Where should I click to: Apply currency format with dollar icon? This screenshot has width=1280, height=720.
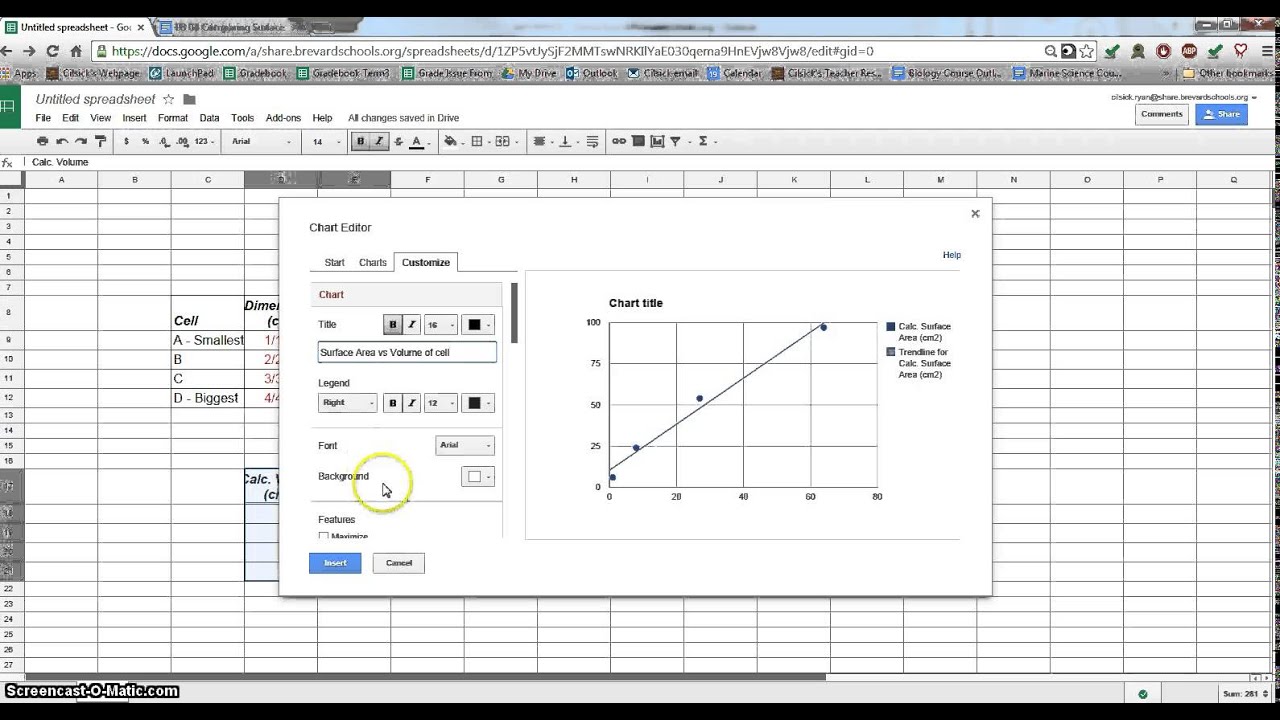click(126, 141)
